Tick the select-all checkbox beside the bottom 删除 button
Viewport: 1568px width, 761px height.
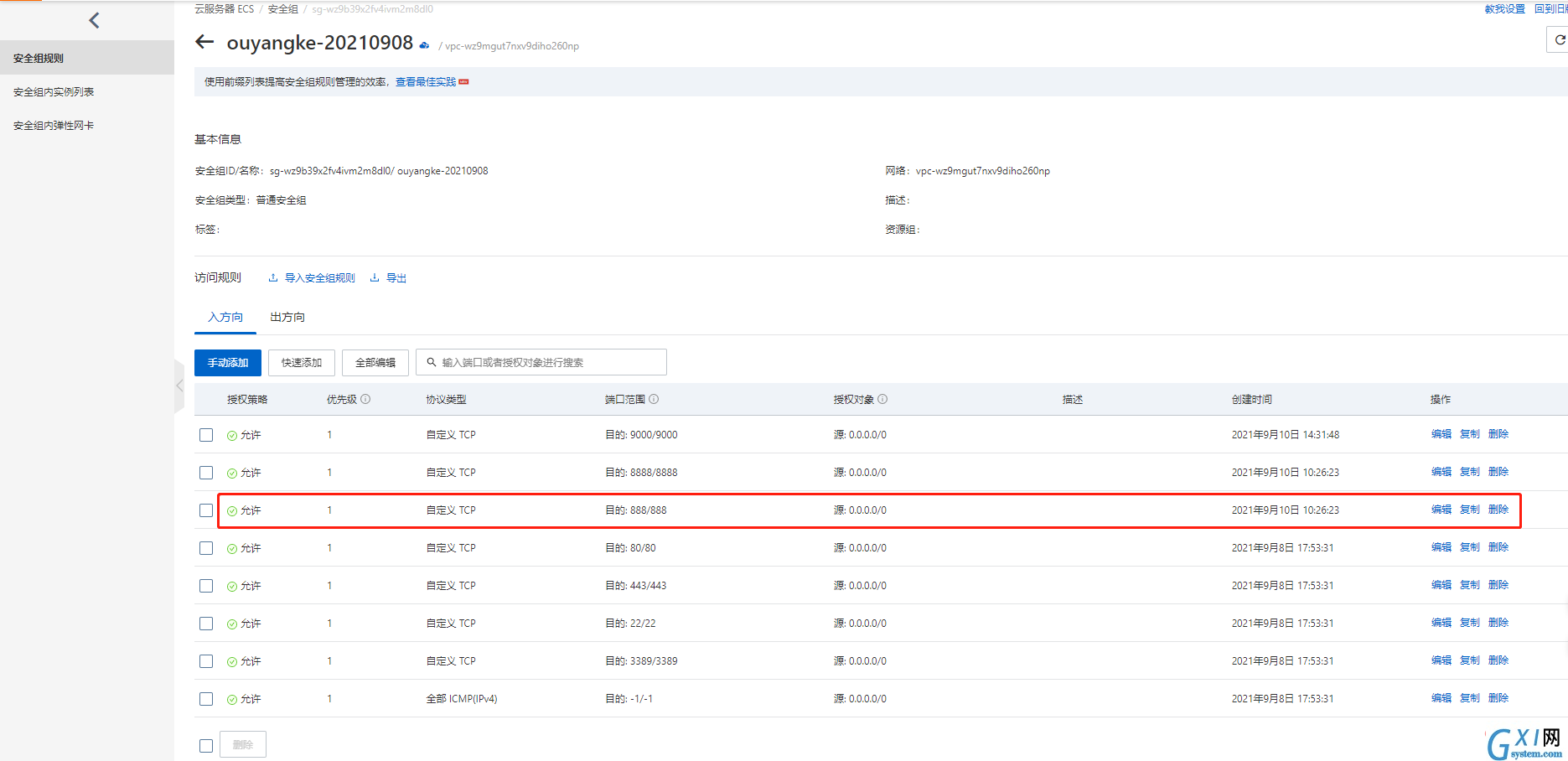tap(206, 746)
